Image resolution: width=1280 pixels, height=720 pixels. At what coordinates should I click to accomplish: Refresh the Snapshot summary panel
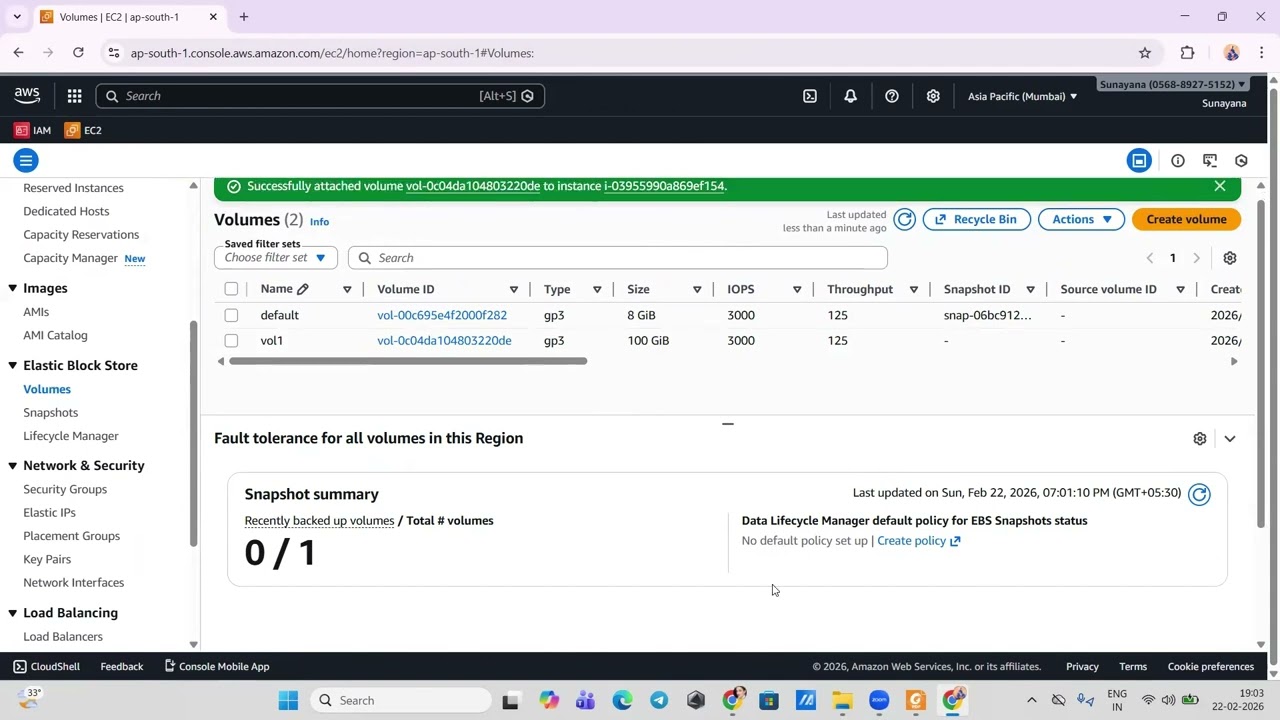[x=1199, y=493]
